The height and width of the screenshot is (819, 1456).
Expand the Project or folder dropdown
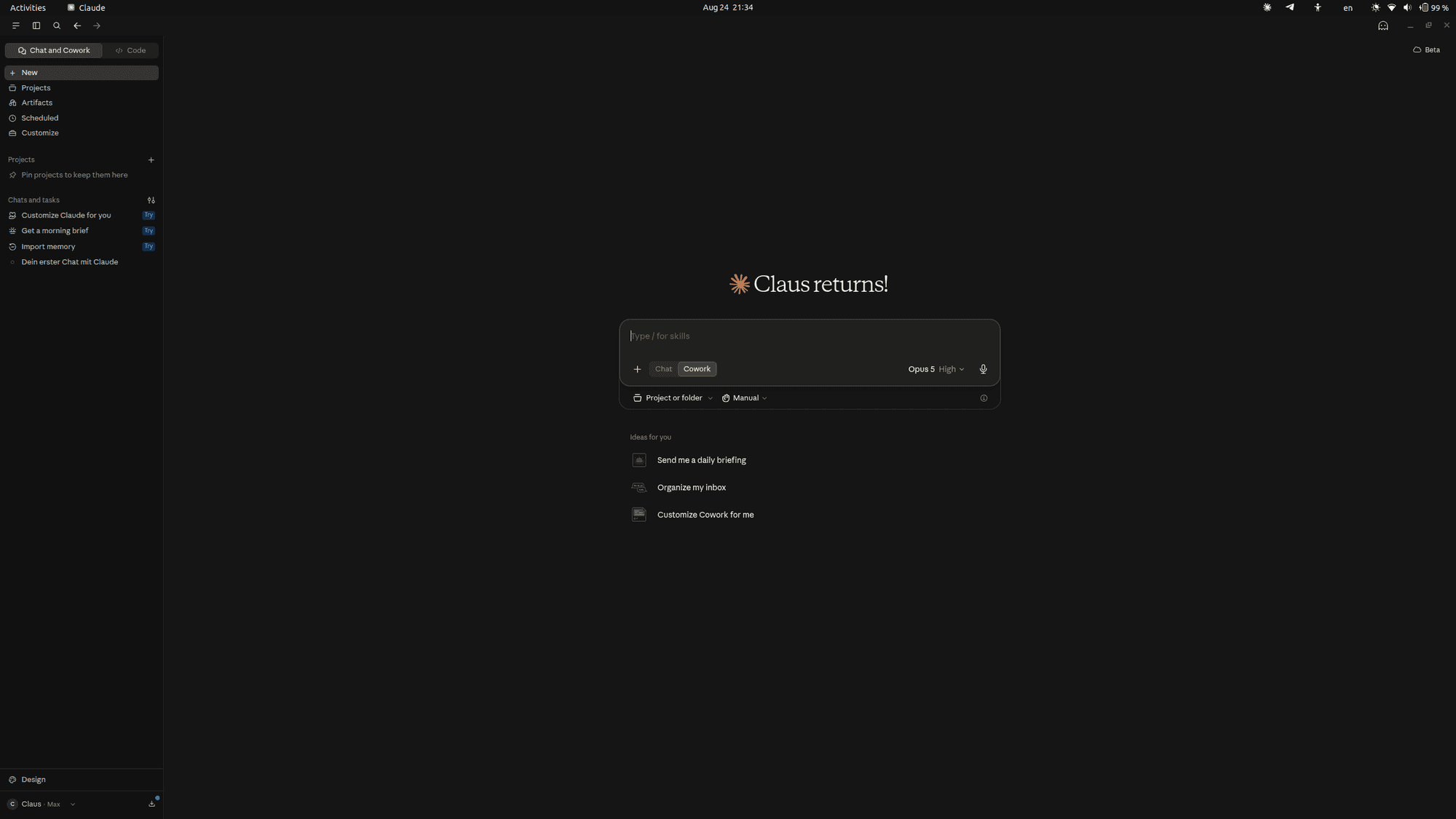(x=673, y=398)
